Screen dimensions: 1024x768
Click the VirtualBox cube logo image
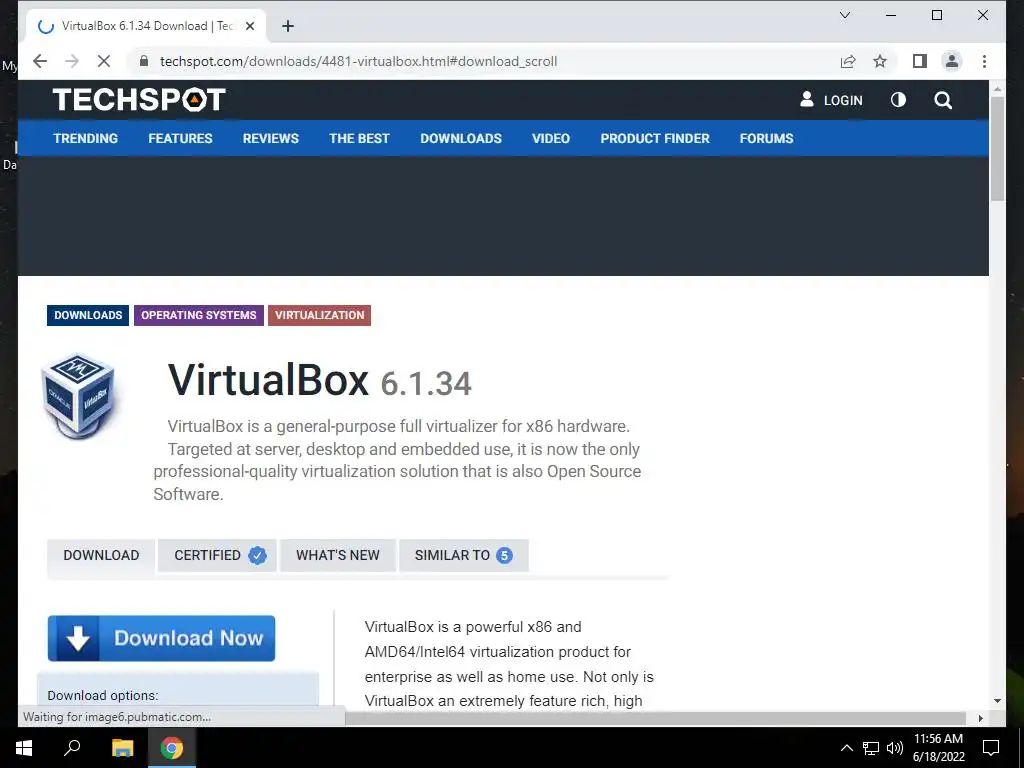click(x=78, y=396)
